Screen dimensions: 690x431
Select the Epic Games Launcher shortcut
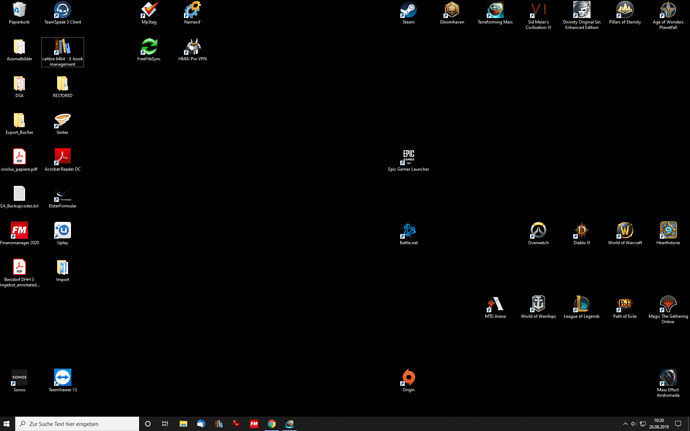(408, 160)
